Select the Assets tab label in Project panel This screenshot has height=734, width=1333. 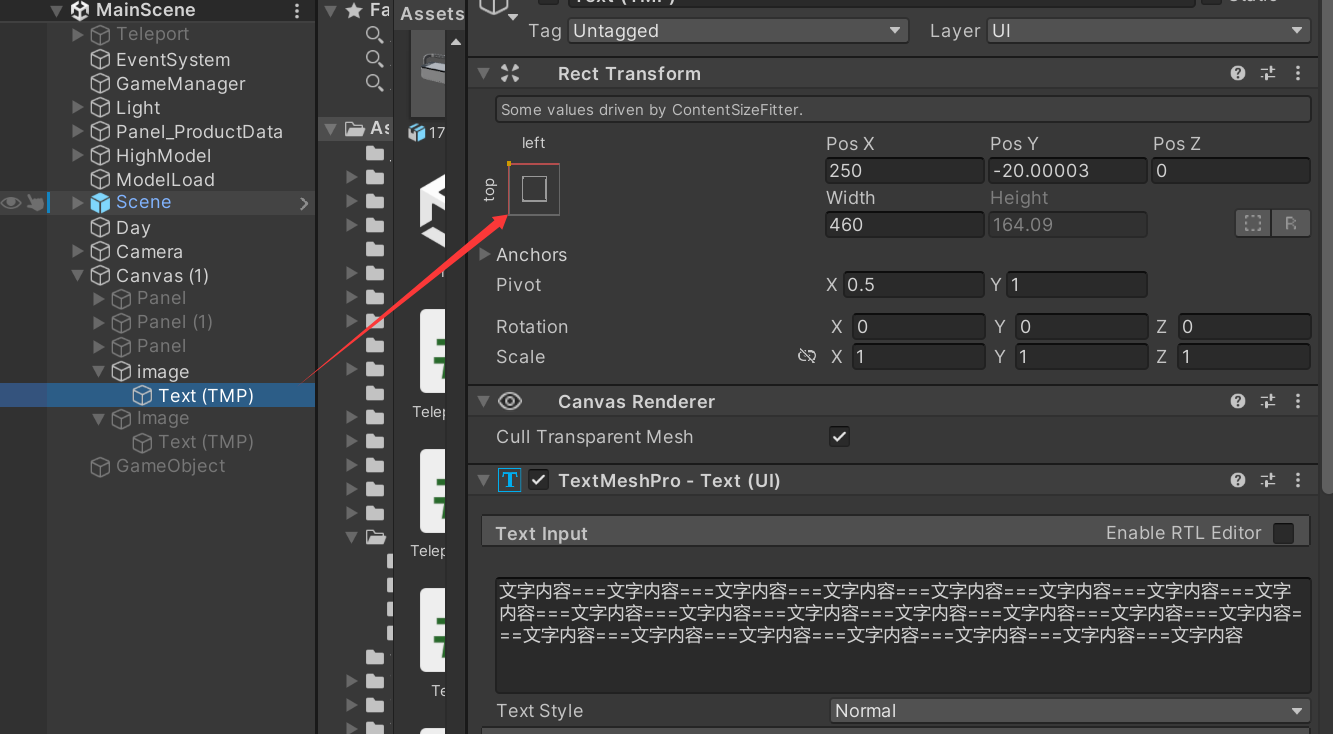coord(432,14)
